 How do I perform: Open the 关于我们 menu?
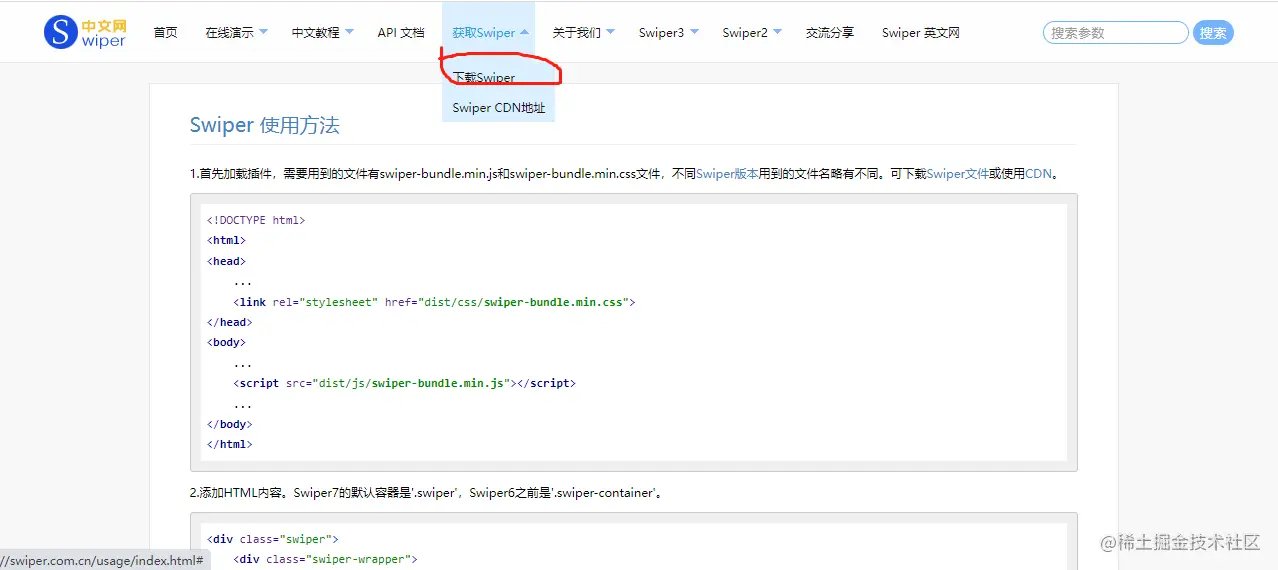(x=577, y=33)
